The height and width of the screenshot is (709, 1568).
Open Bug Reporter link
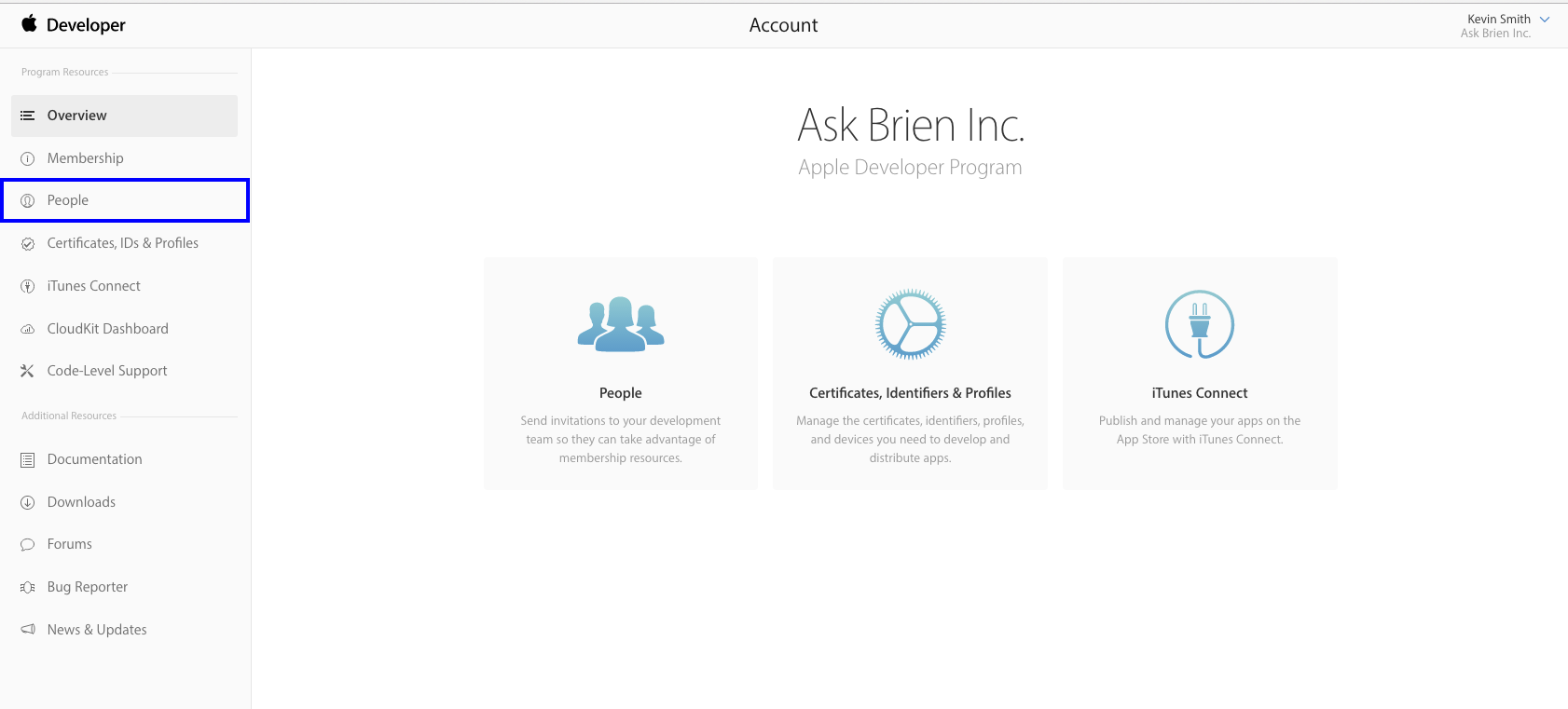click(125, 587)
